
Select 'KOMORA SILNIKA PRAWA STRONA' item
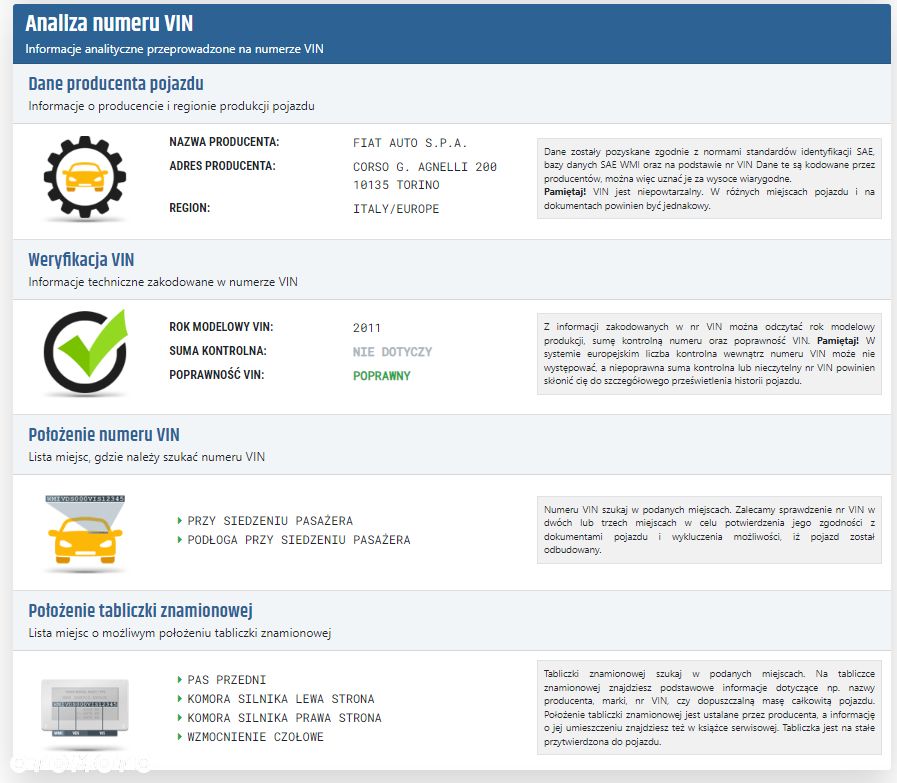[x=284, y=718]
